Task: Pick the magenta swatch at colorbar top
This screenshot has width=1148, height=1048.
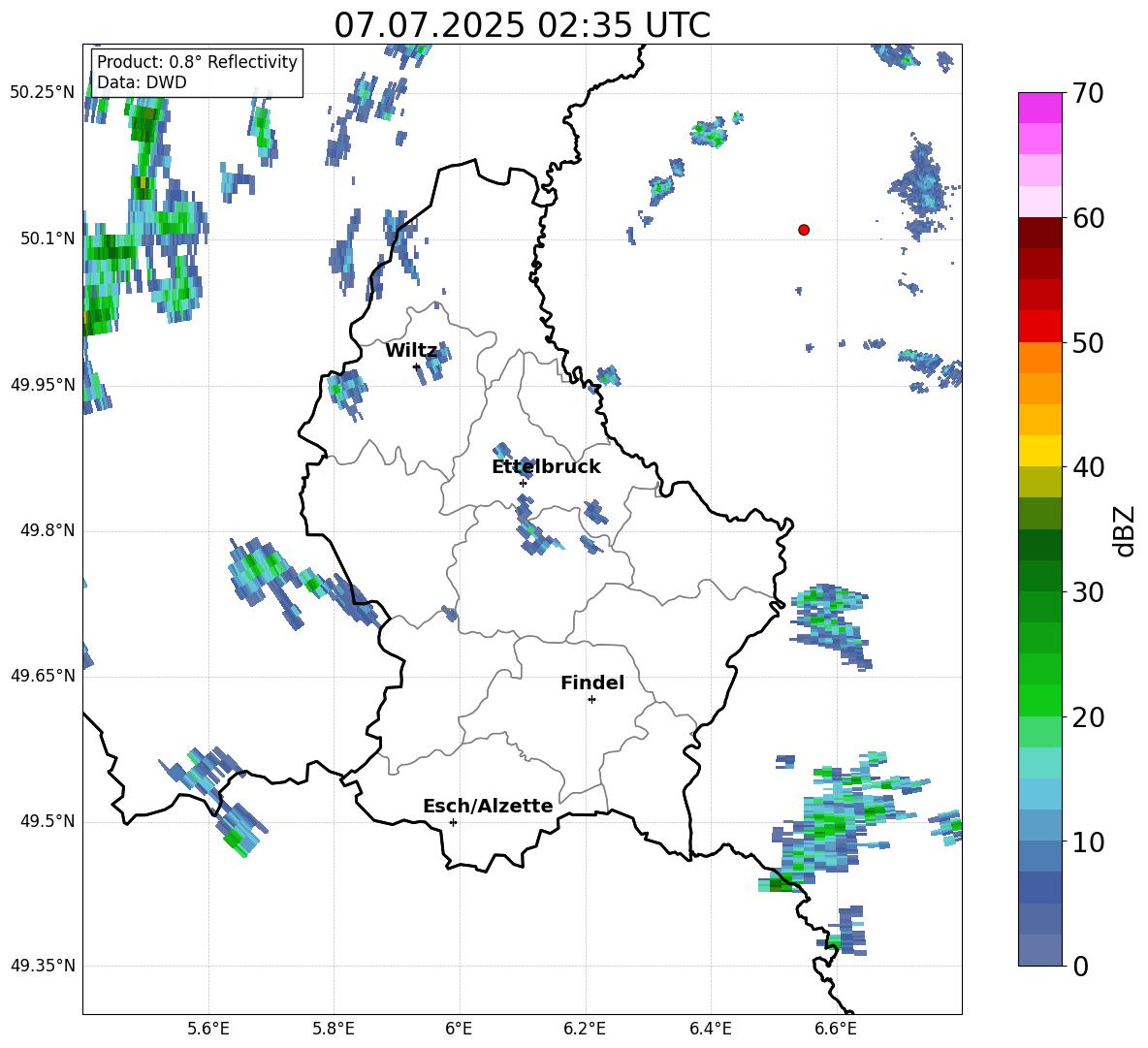Action: tap(1039, 108)
